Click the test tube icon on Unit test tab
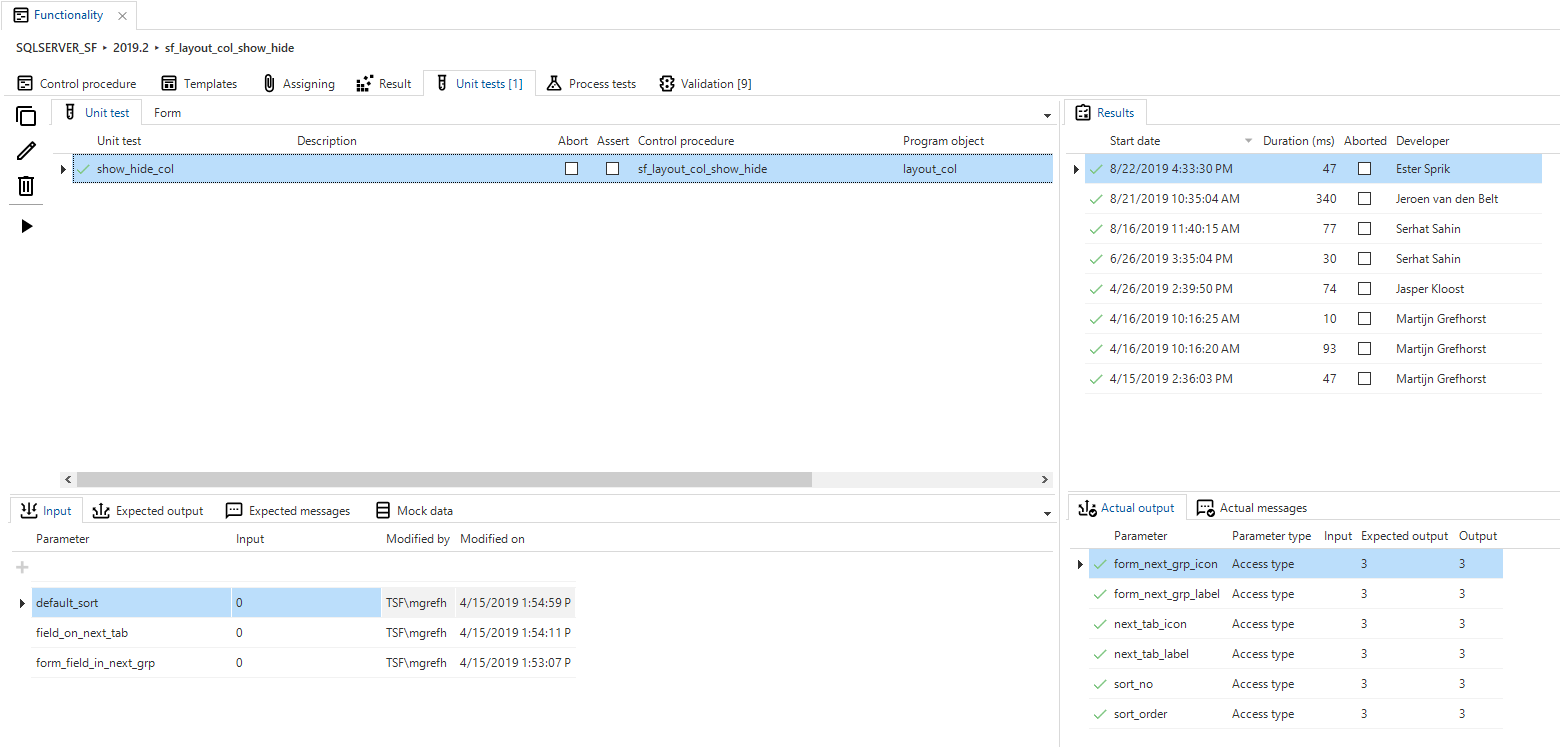The width and height of the screenshot is (1560, 747). (x=72, y=111)
